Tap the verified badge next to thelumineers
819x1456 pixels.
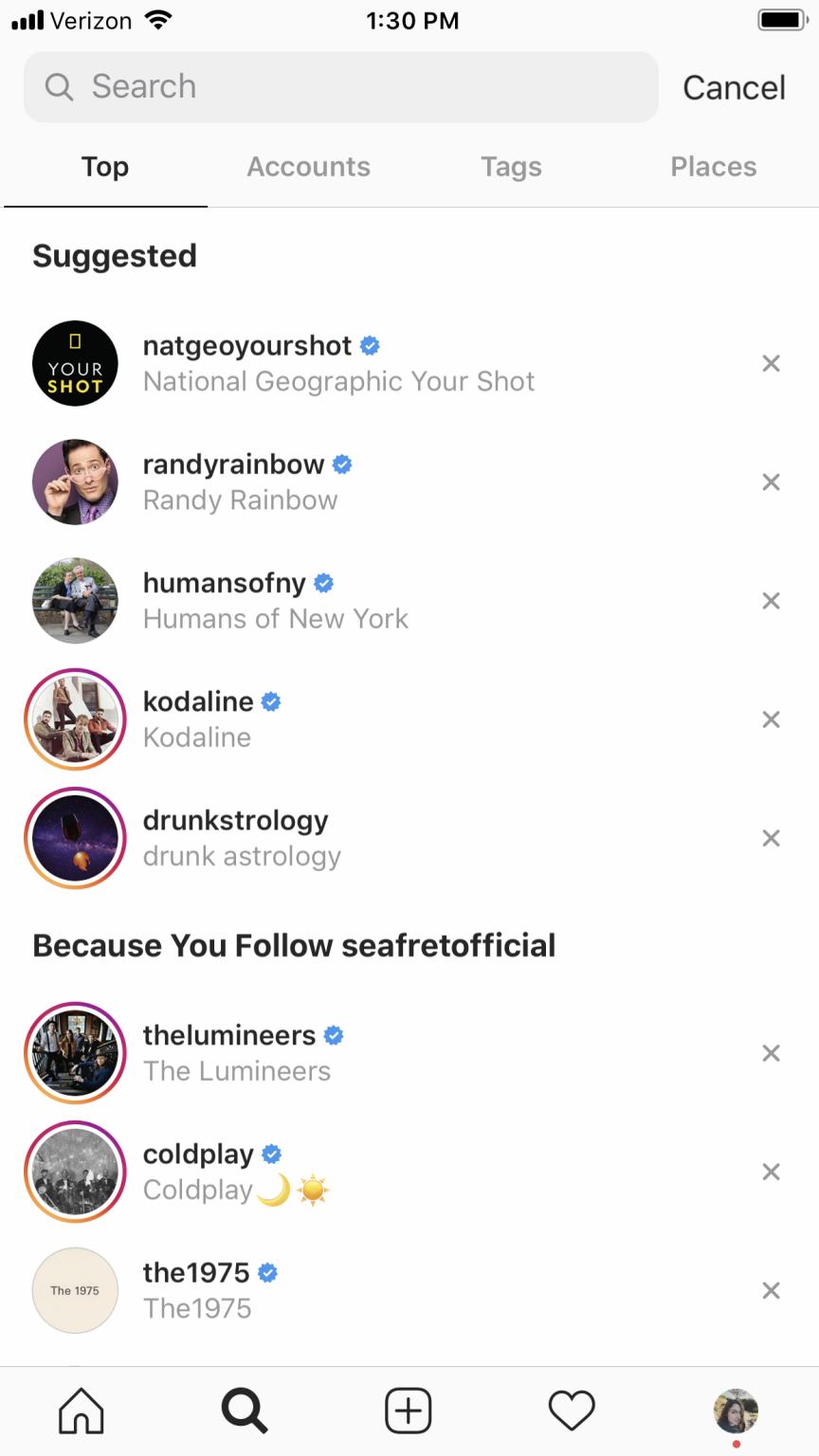coord(333,1035)
